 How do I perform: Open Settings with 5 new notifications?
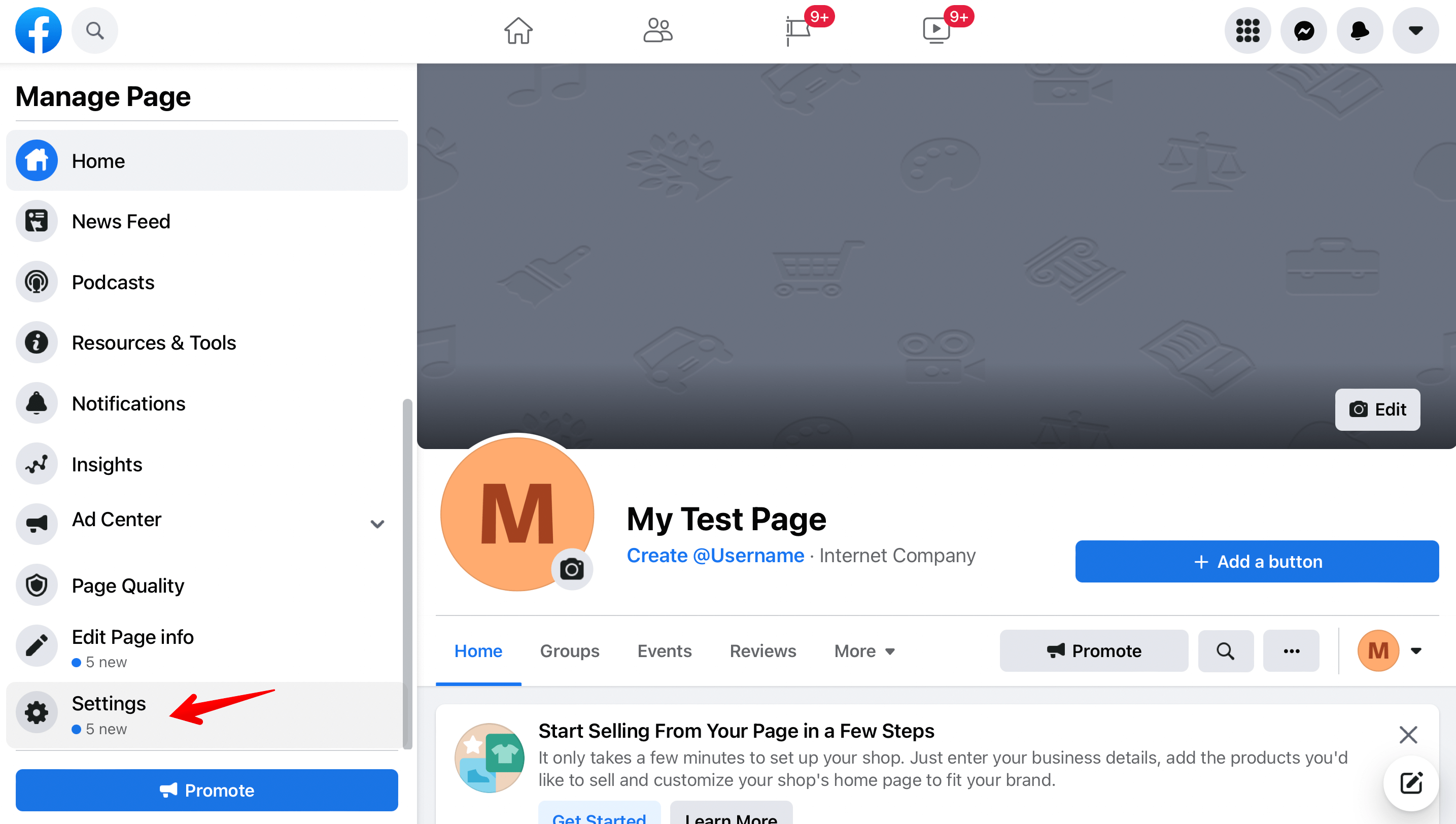click(108, 713)
